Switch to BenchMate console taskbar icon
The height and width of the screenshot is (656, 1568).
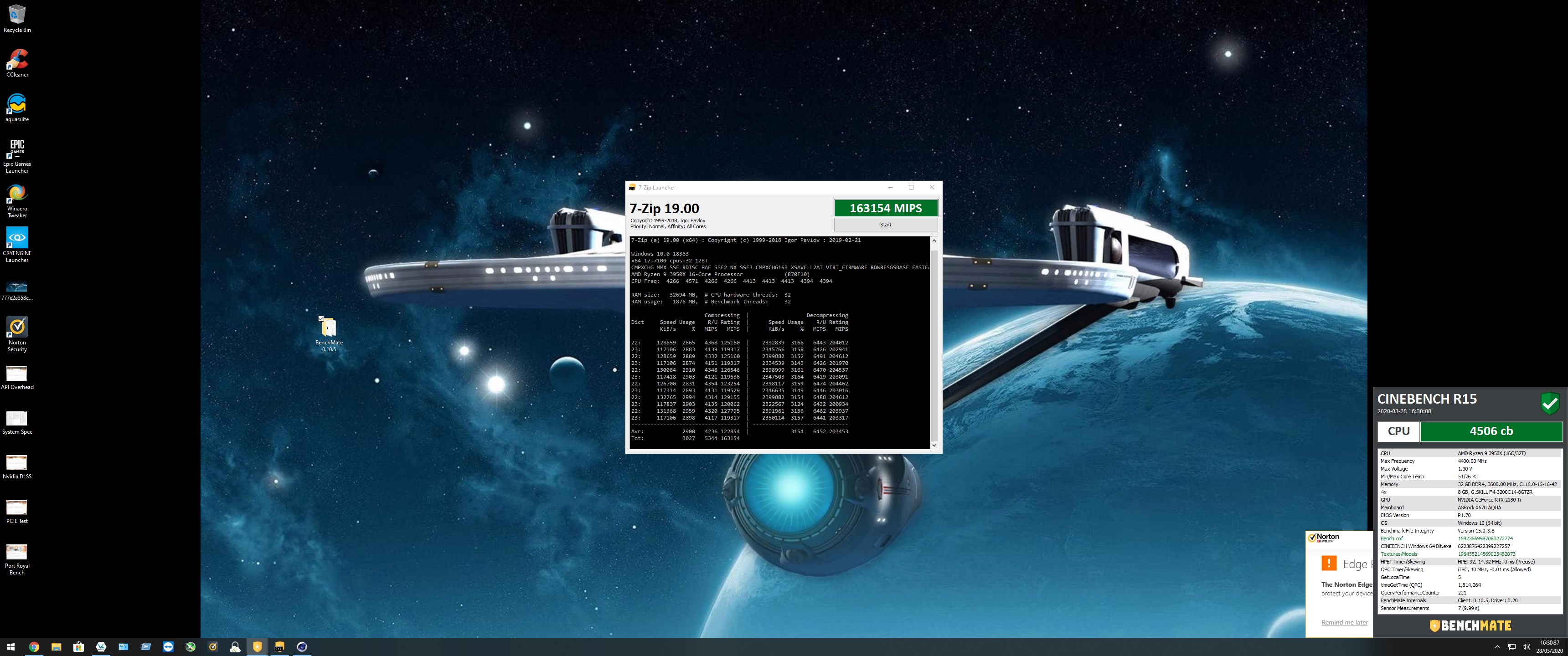(x=280, y=647)
